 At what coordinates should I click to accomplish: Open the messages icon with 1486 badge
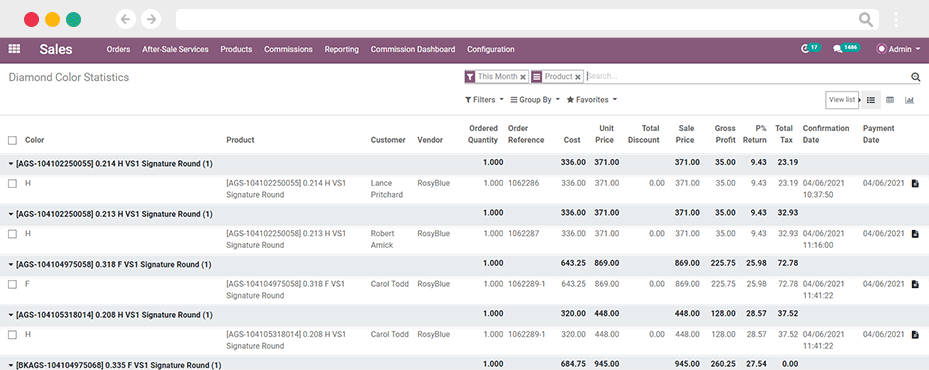click(847, 49)
